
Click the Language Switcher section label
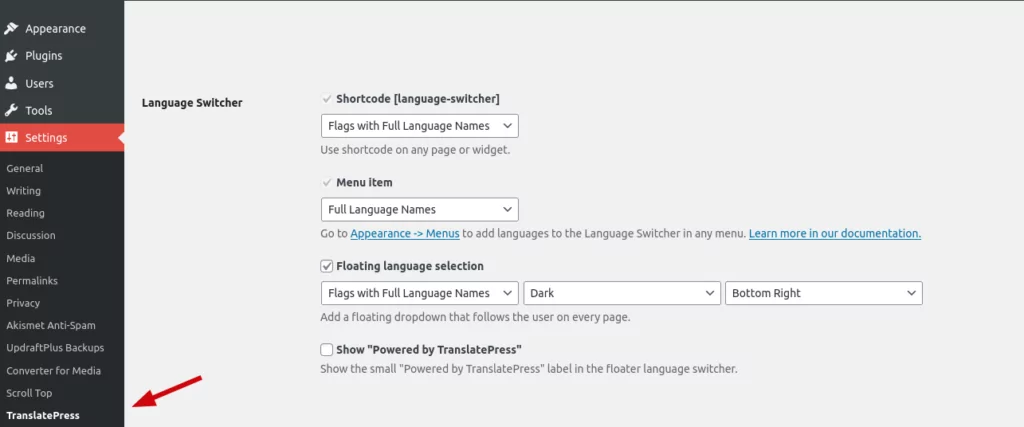pos(192,103)
